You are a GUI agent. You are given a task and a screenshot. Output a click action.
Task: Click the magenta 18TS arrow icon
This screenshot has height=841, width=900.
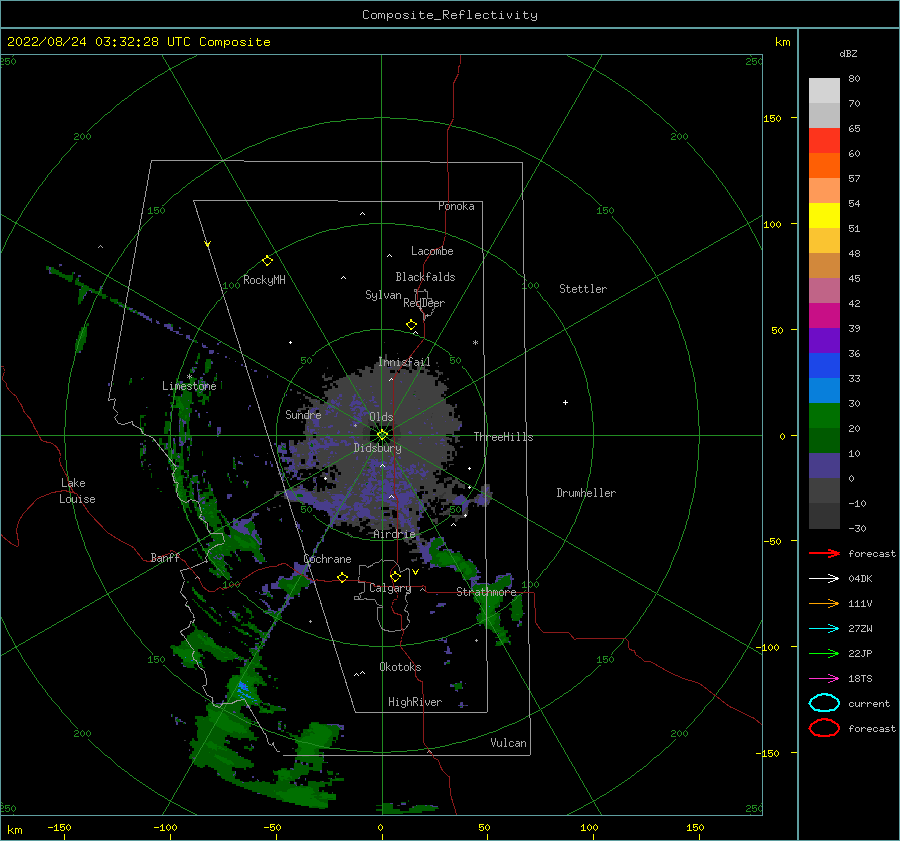pos(824,679)
